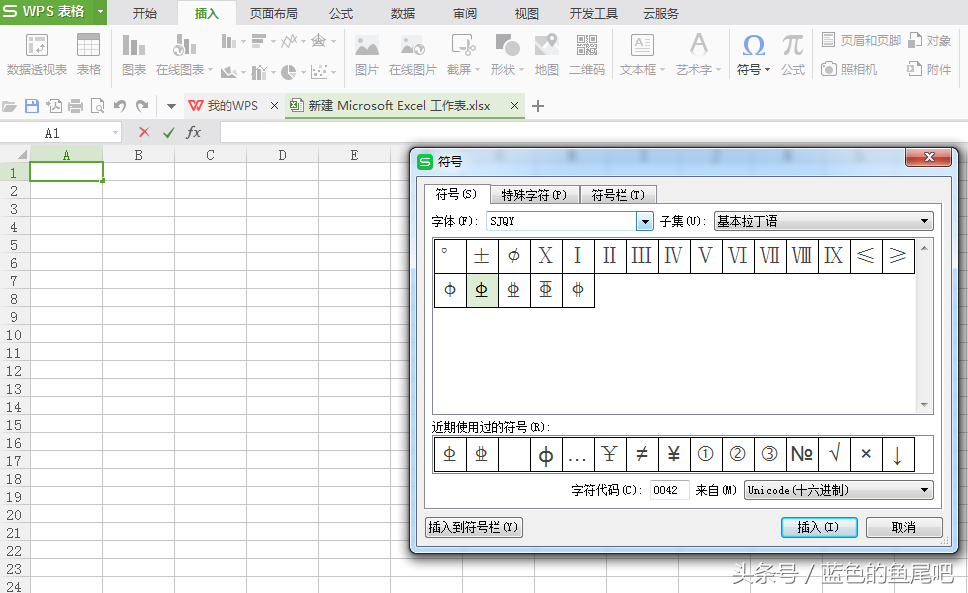Insert a 二维码 QR code
Screen dimensions: 968x593
[586, 54]
